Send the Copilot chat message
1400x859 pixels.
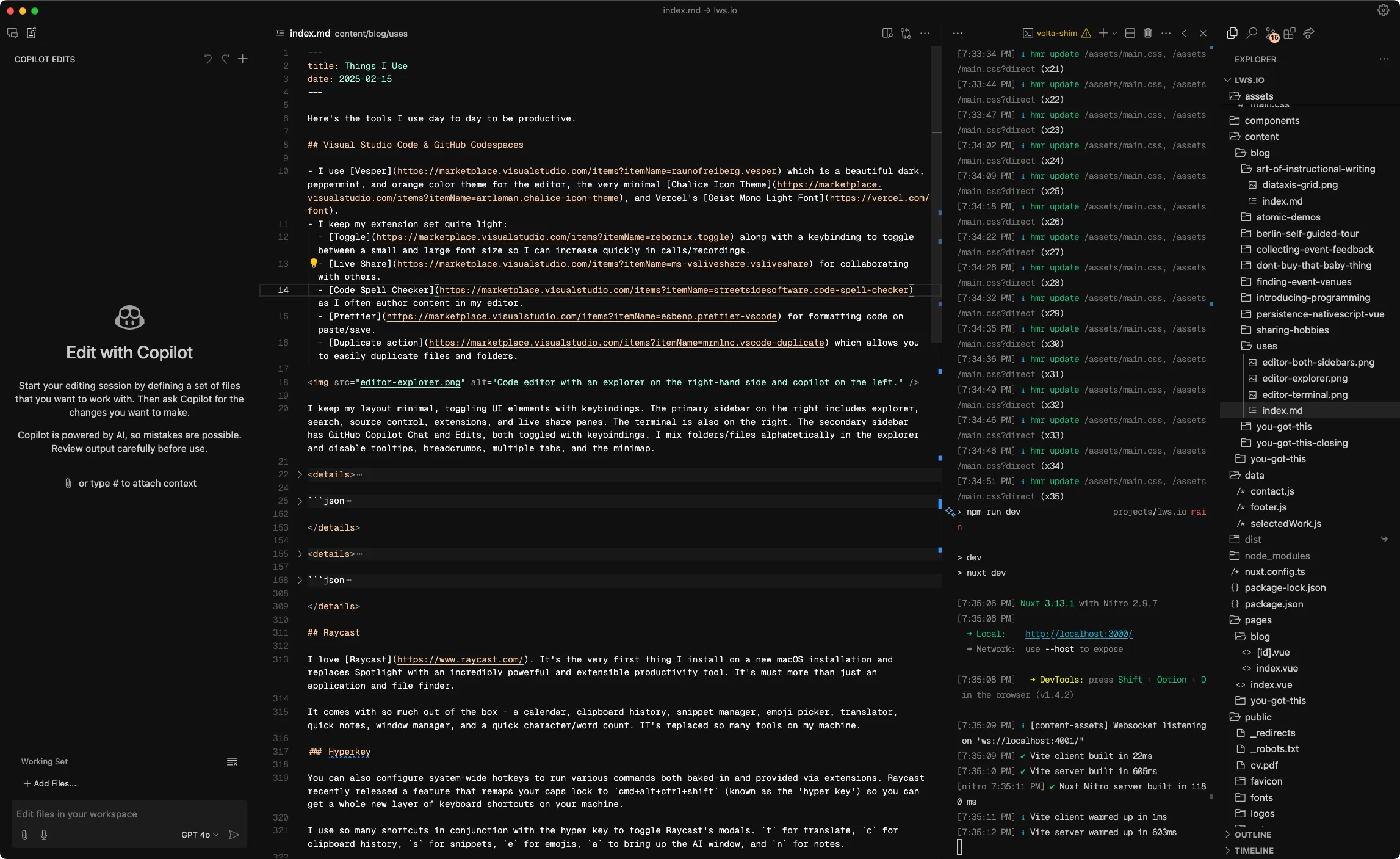234,835
